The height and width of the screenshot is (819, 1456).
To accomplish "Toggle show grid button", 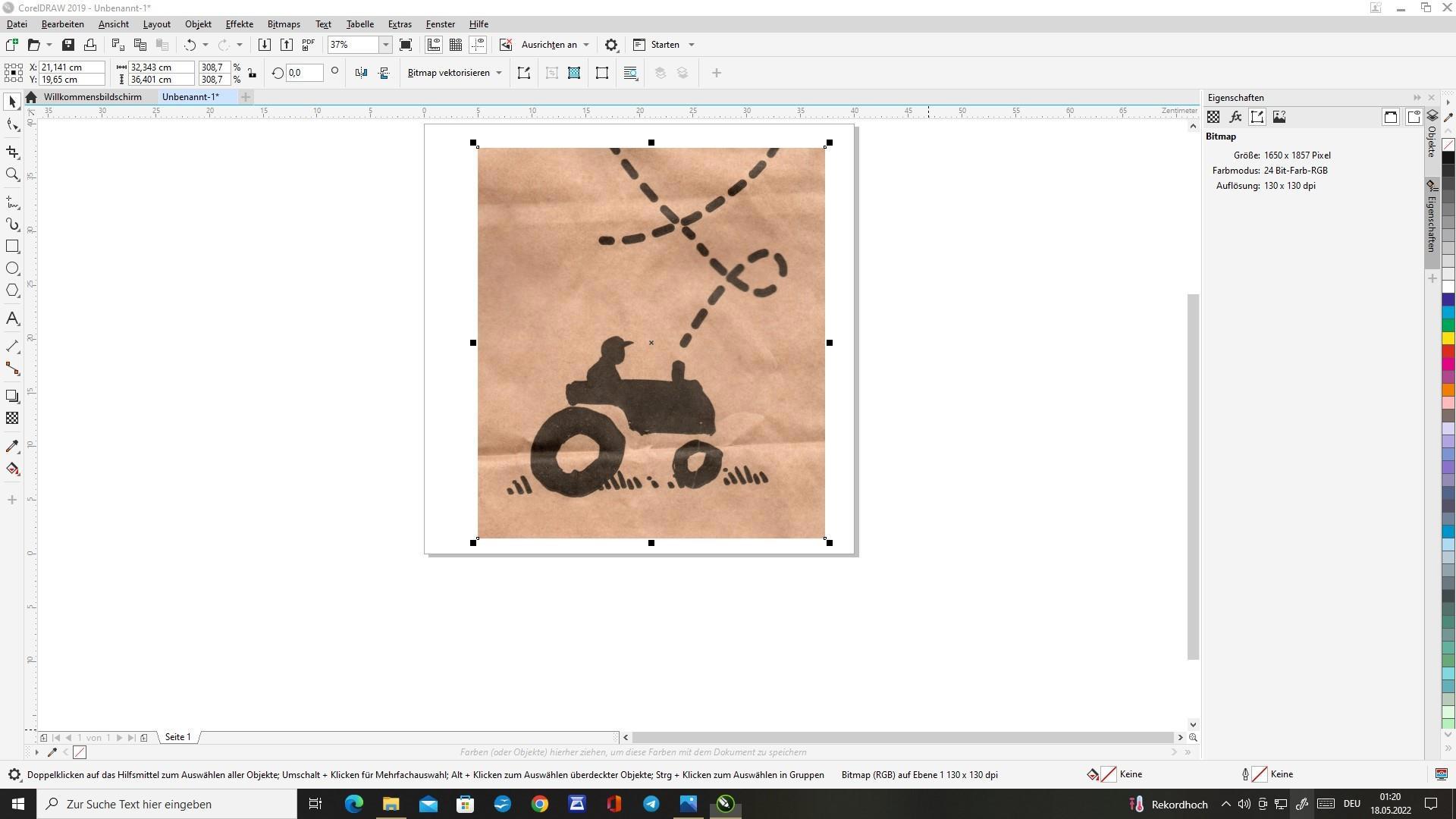I will (x=456, y=45).
